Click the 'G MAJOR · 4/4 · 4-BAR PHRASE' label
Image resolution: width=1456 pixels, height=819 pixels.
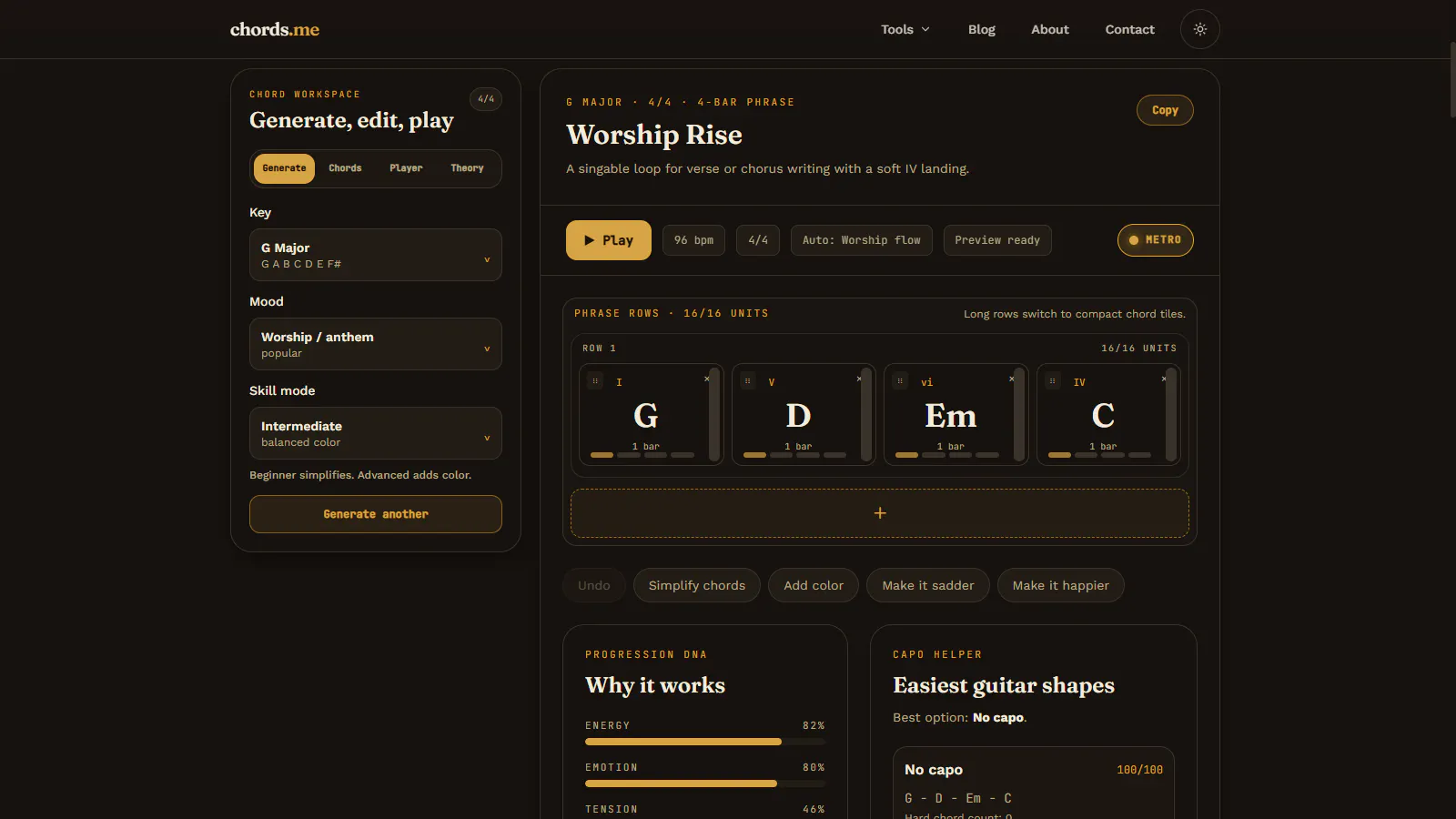coord(680,102)
